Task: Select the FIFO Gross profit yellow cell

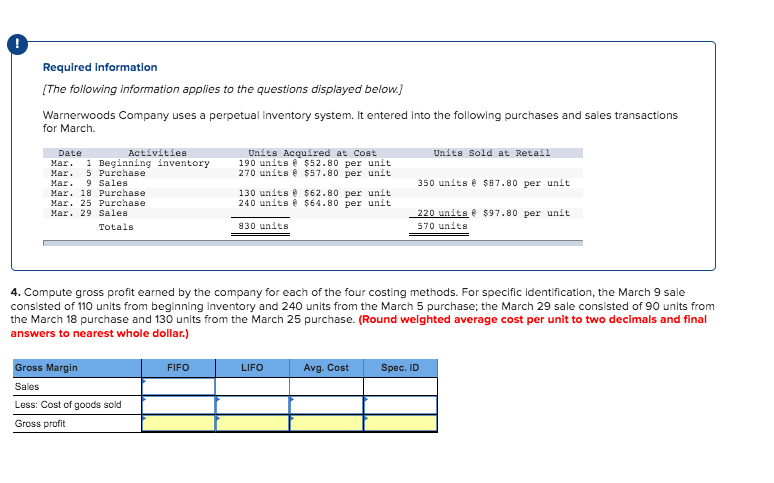Action: pos(178,423)
